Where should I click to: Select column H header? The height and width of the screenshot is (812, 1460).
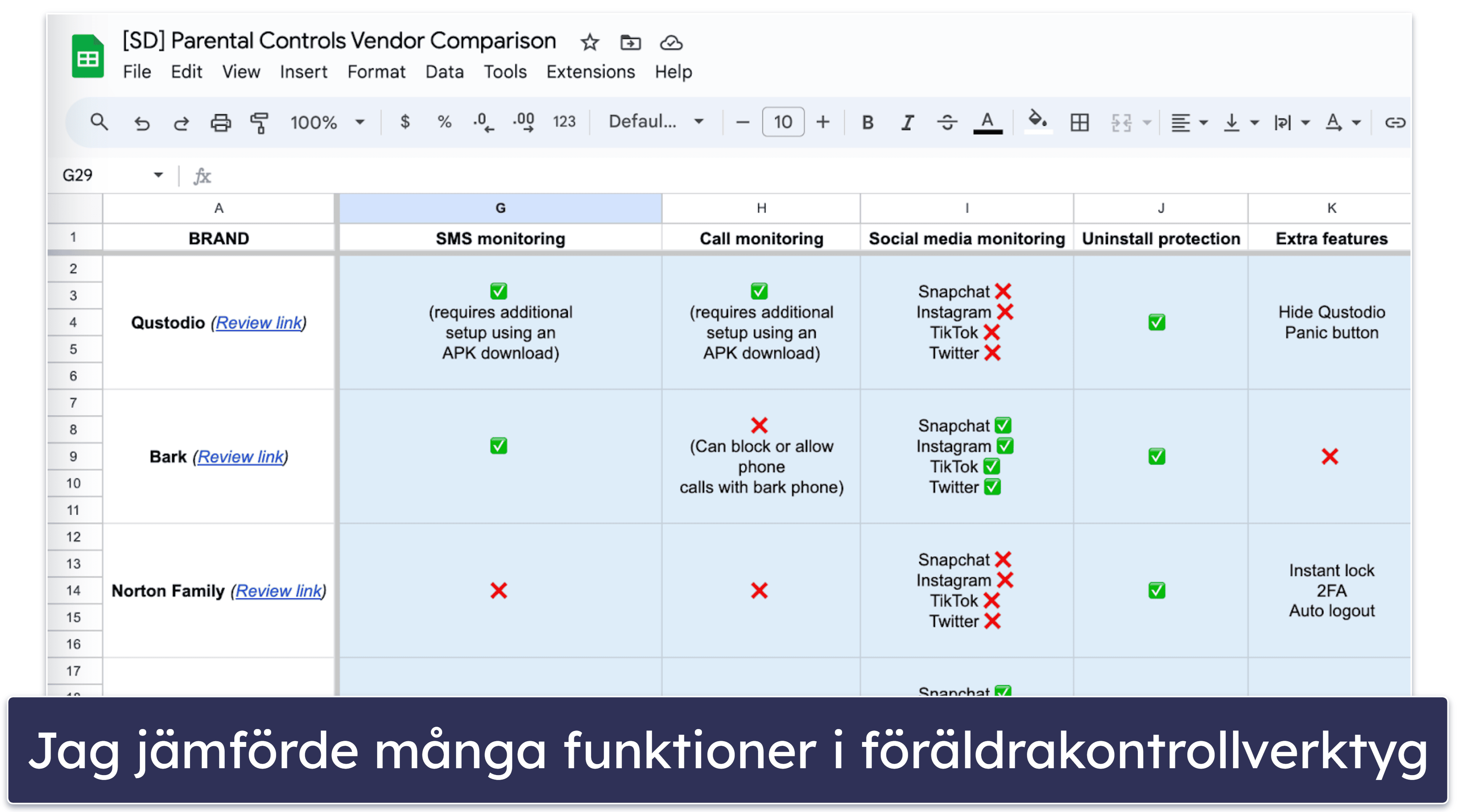pyautogui.click(x=761, y=208)
